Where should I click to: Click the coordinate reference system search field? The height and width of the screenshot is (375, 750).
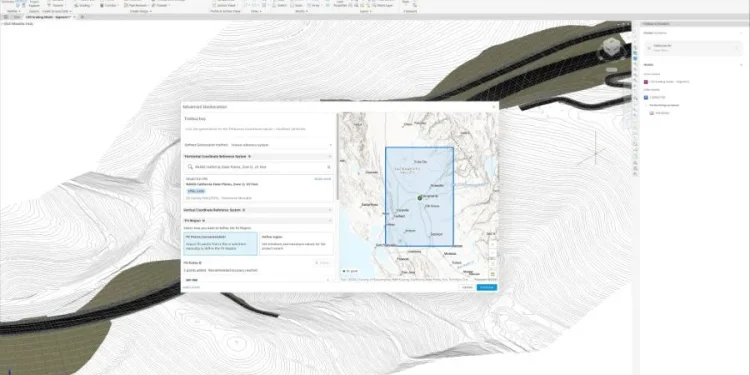259,167
